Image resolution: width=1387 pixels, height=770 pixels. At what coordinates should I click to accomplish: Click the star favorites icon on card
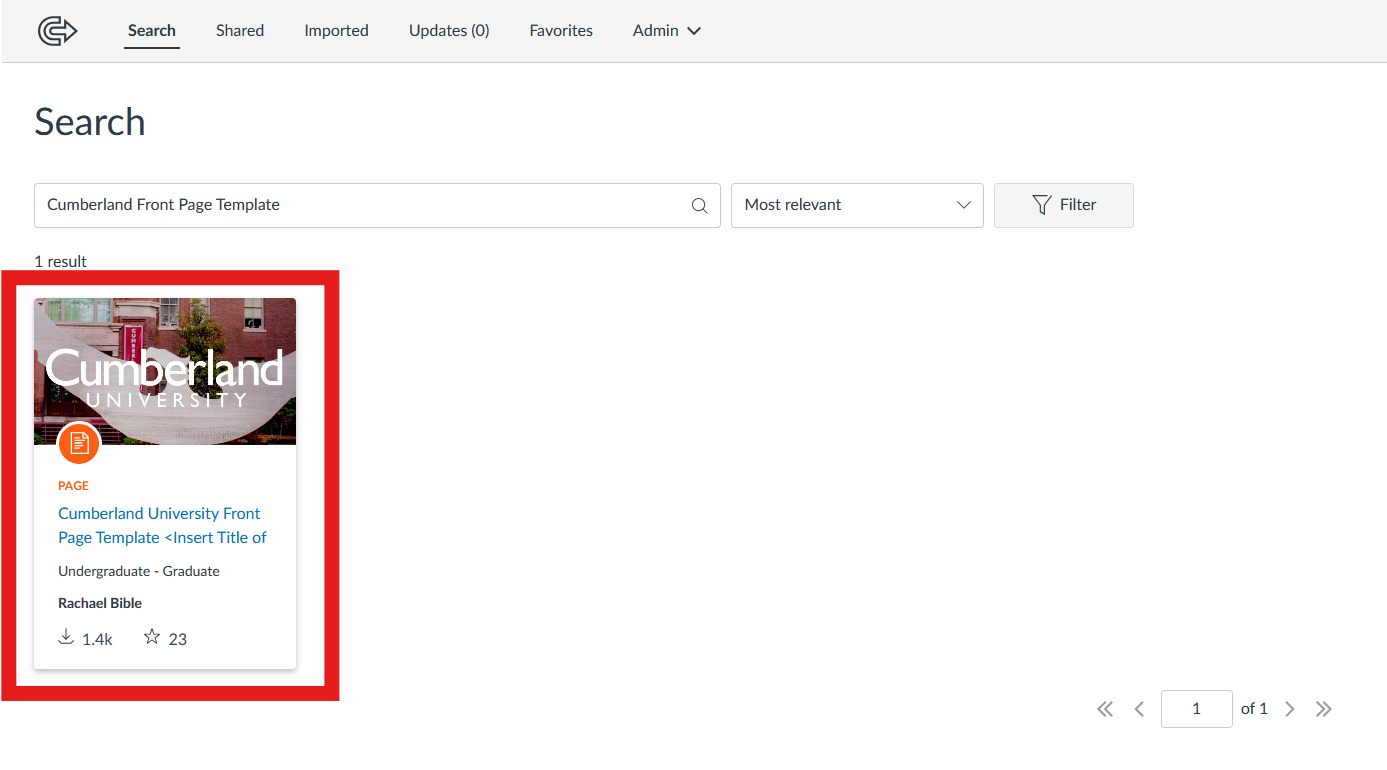point(152,637)
